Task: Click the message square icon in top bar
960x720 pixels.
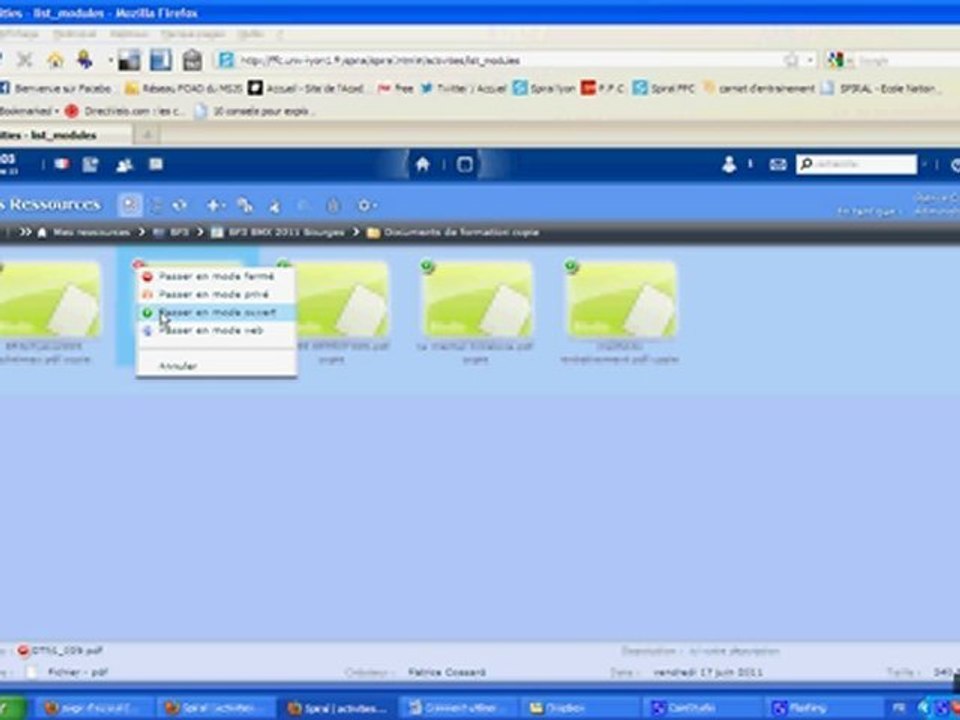Action: (156, 163)
